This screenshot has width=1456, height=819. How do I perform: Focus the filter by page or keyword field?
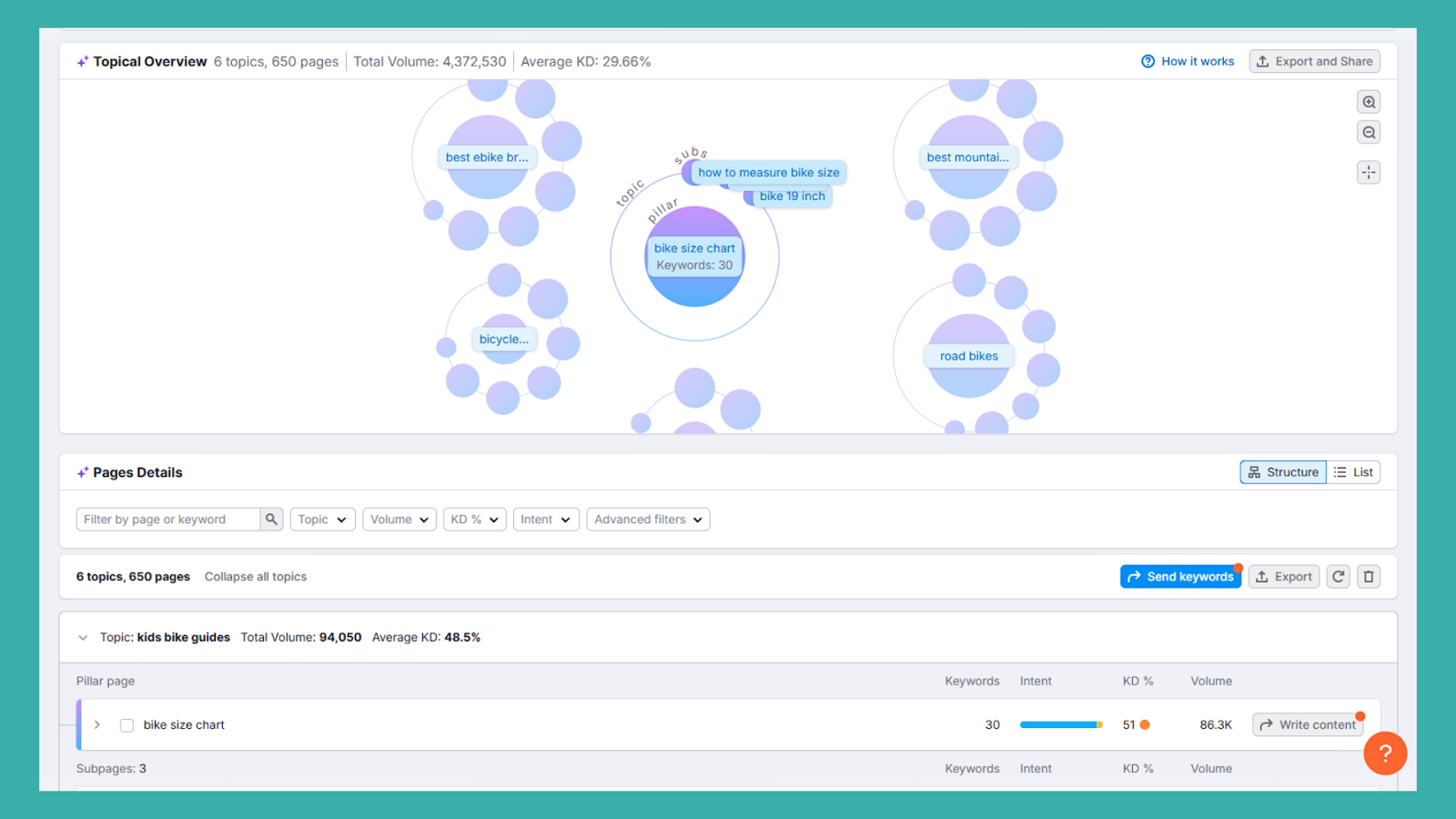point(168,519)
